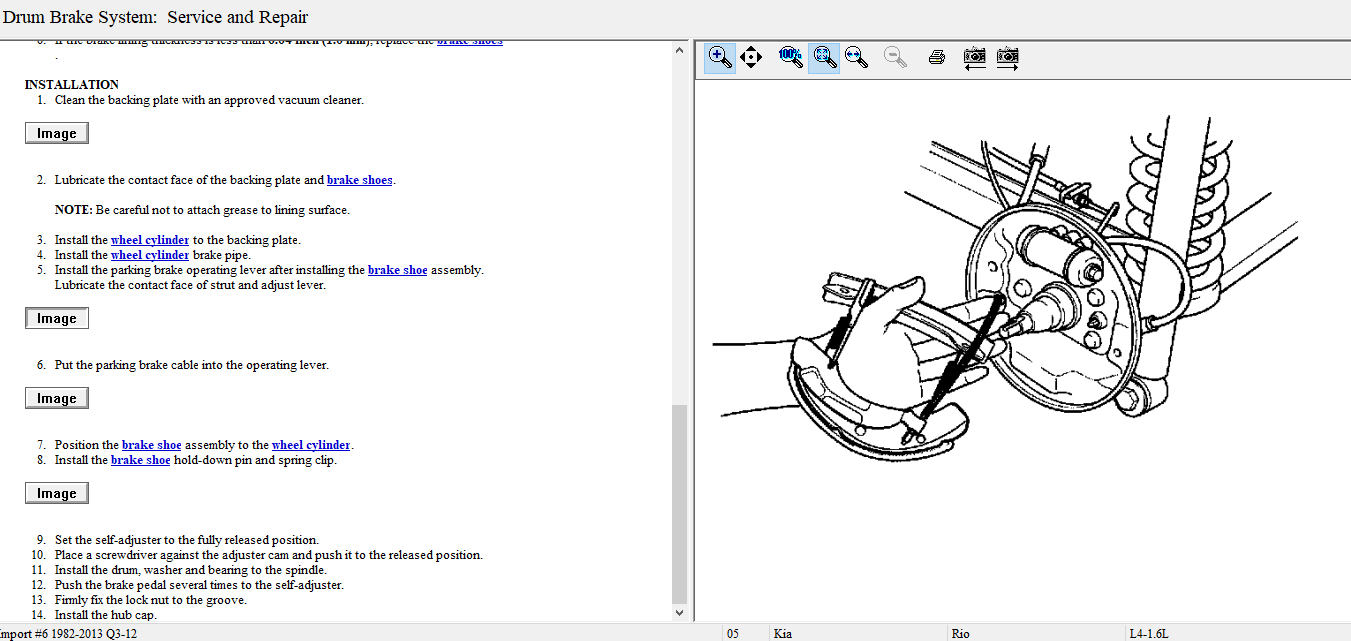Follow the 'brake shoes' link in step 2

point(360,180)
